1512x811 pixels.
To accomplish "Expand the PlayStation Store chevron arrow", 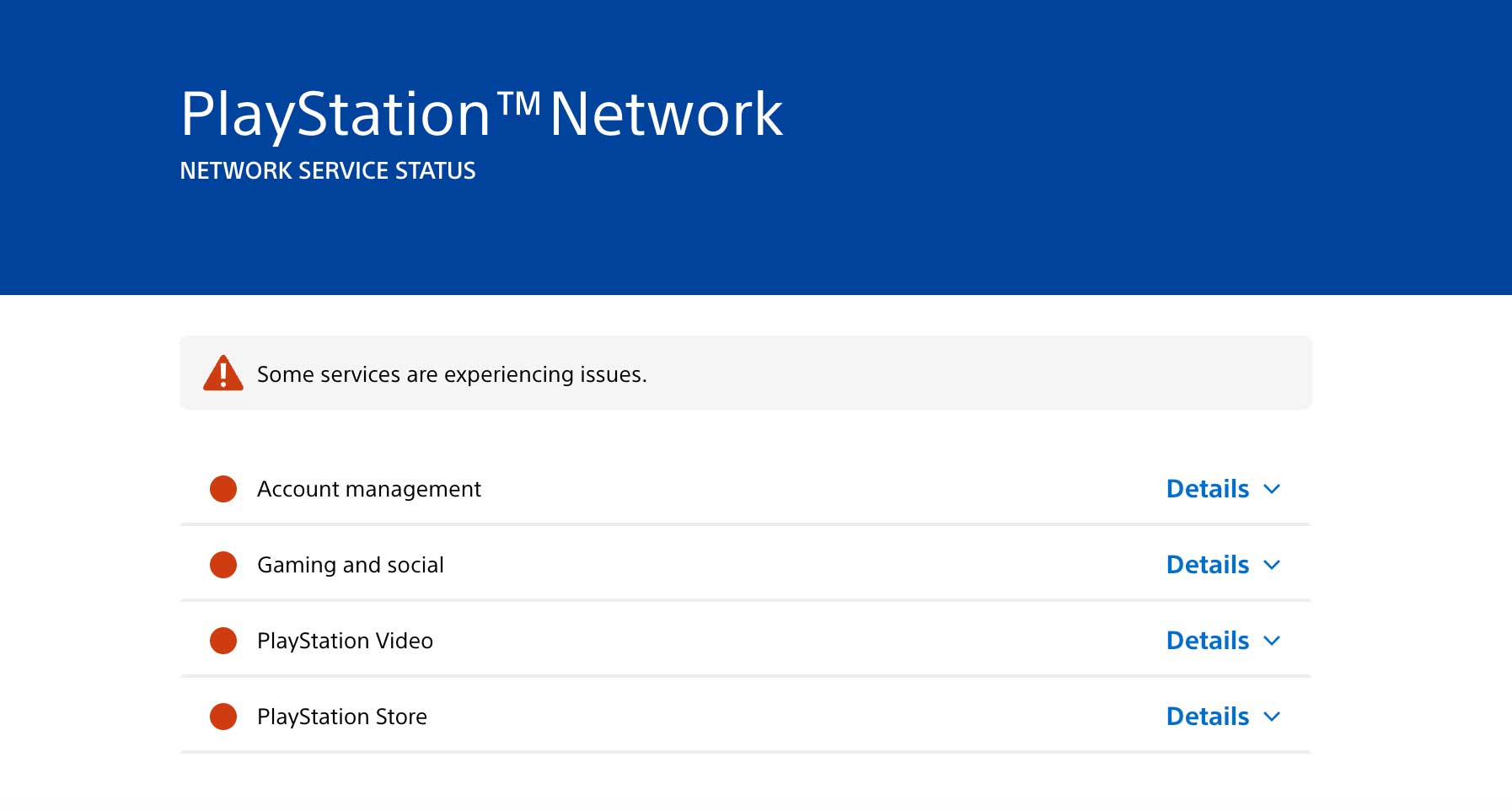I will point(1273,717).
